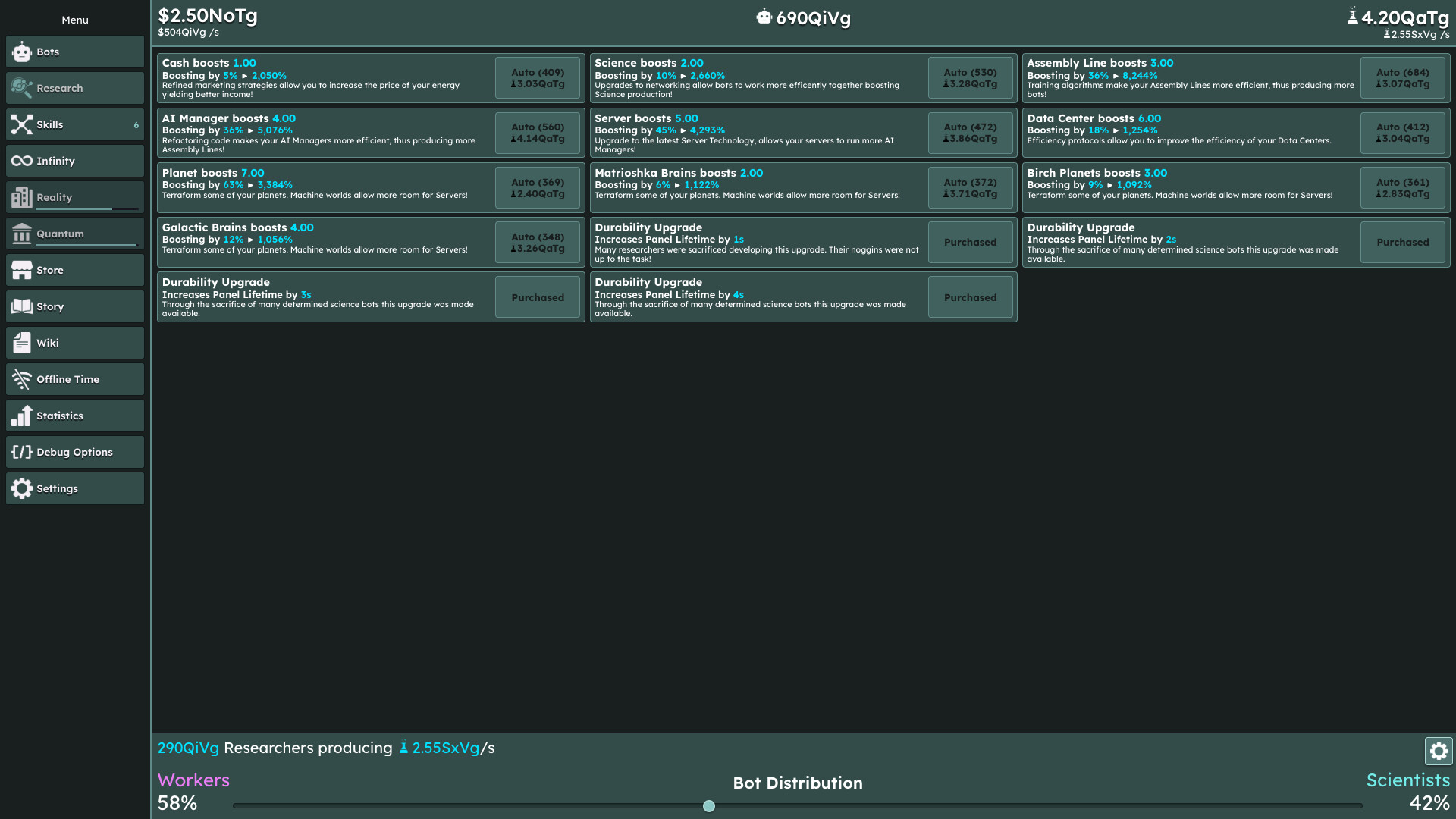Viewport: 1456px width, 819px height.
Task: Click the Settings gear icon in the sidebar
Action: (x=22, y=488)
